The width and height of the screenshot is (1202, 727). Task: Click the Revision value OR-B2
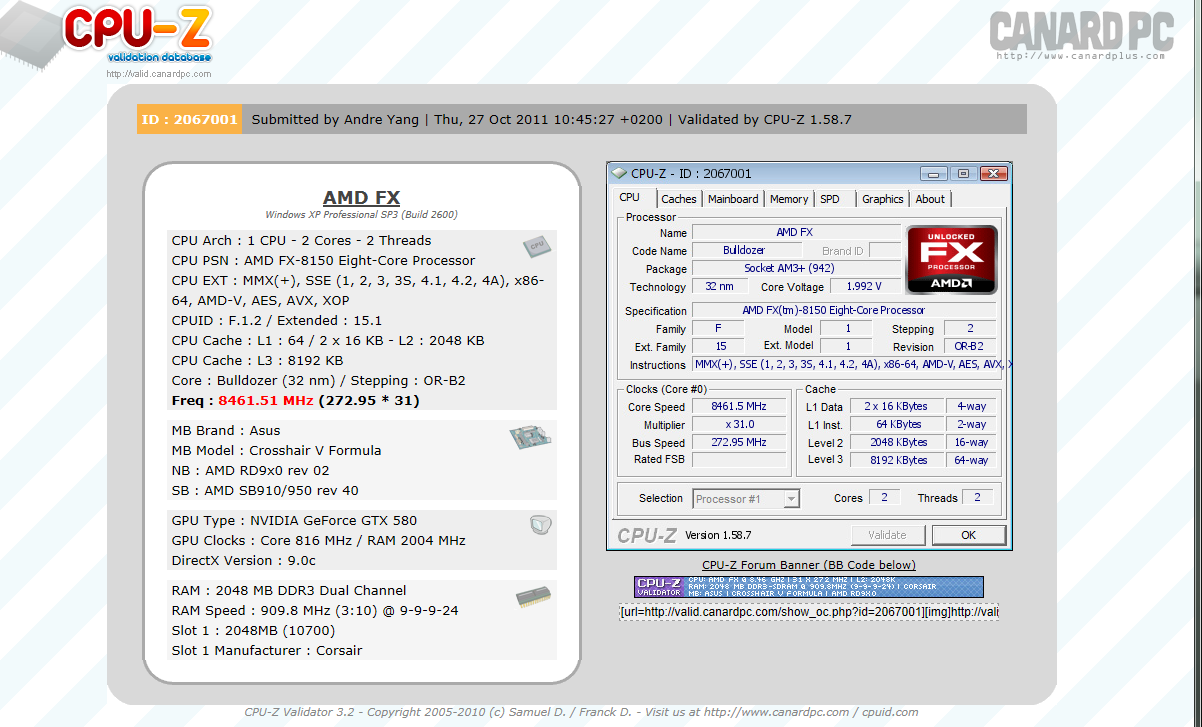point(969,347)
